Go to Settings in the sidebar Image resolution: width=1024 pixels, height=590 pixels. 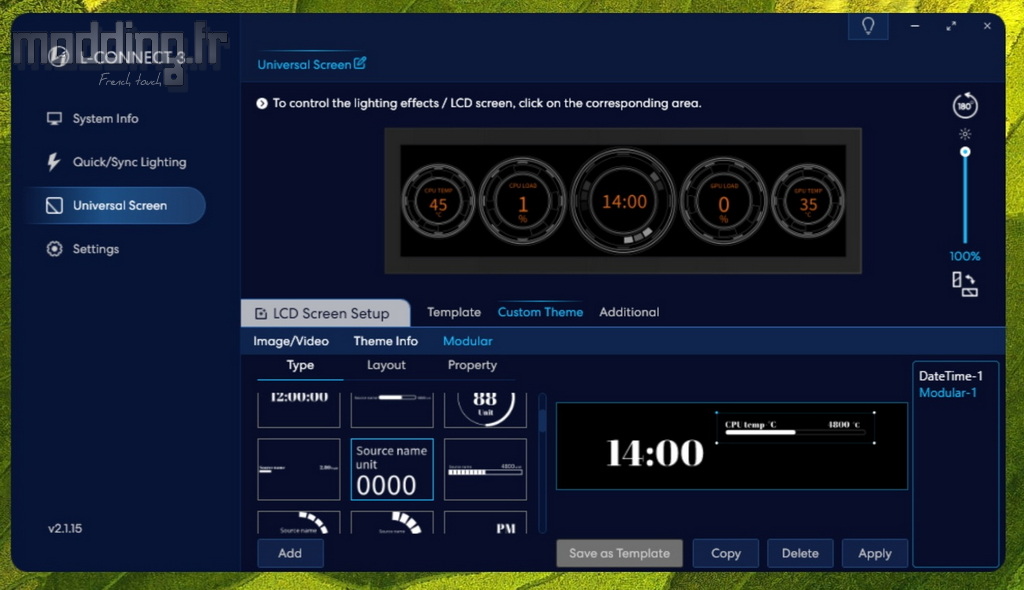[x=95, y=249]
